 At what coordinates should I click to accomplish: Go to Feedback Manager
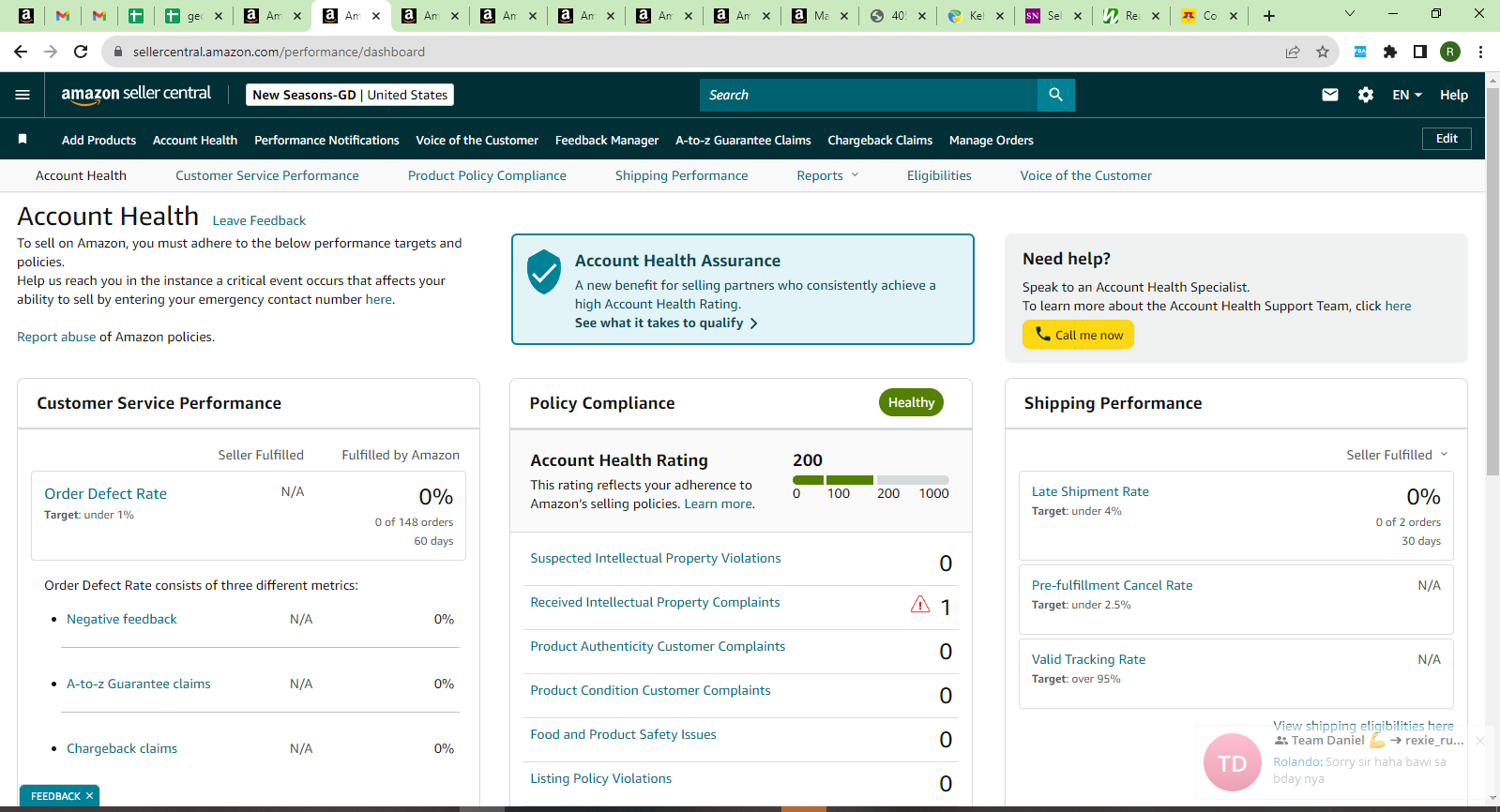607,140
